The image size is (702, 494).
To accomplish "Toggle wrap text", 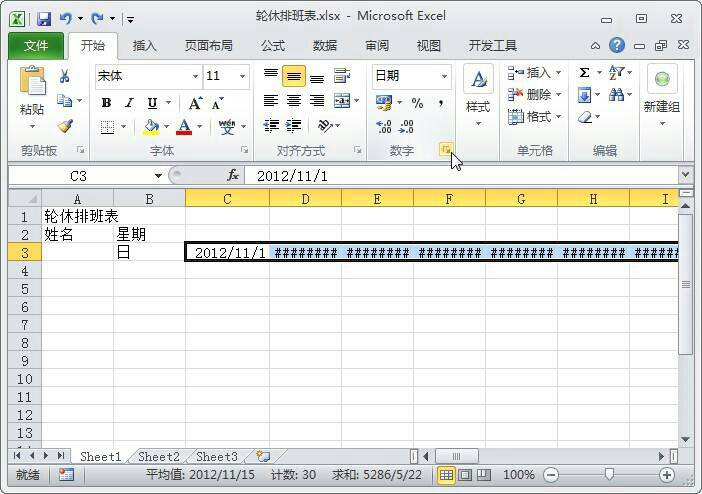I will coord(342,76).
